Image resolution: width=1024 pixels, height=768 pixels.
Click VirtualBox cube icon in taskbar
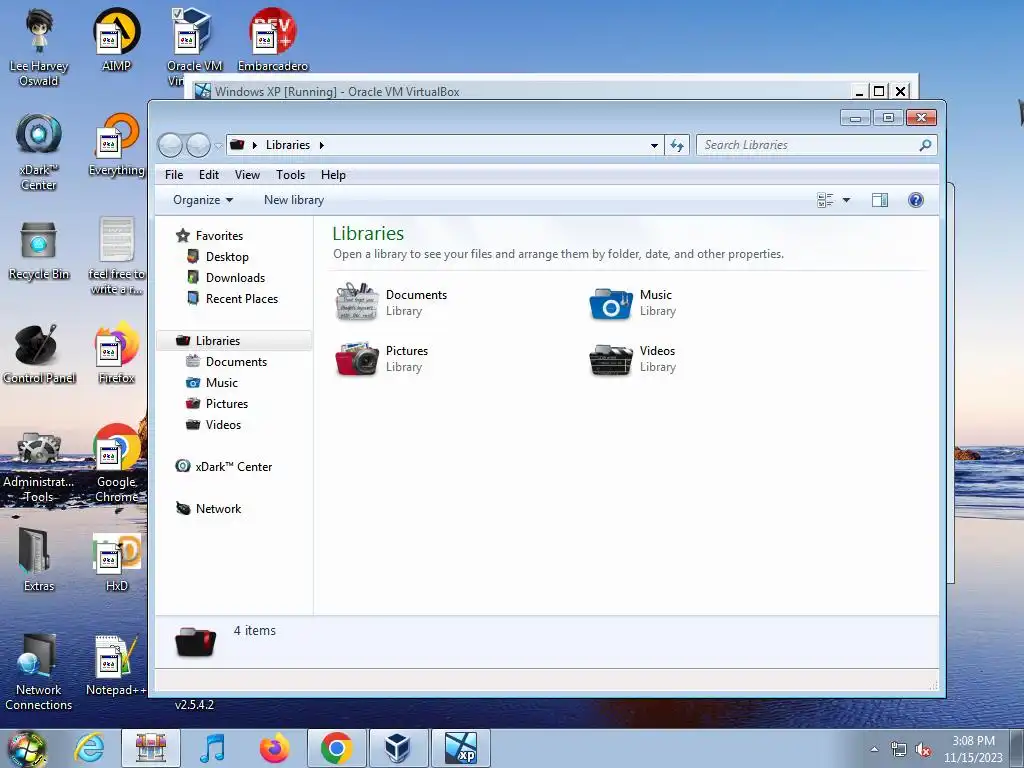[x=398, y=748]
